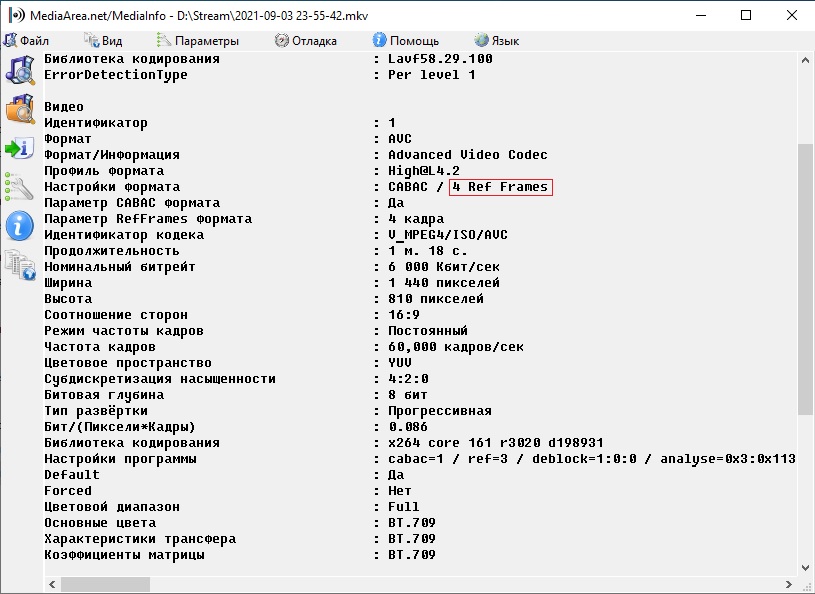This screenshot has height=594, width=815.
Task: Click the Помощь info icon
Action: [x=379, y=40]
